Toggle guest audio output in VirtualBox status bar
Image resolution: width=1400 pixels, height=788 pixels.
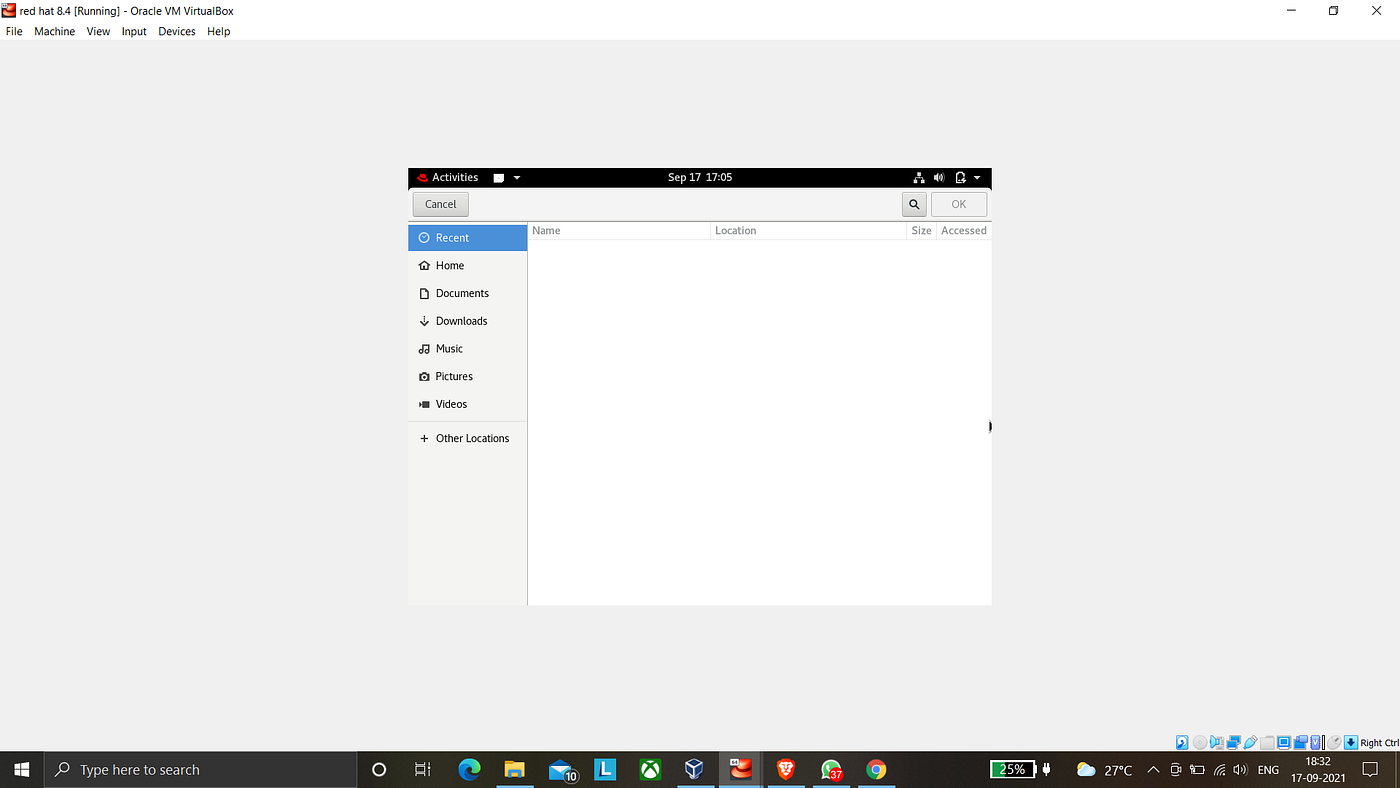click(x=1218, y=742)
